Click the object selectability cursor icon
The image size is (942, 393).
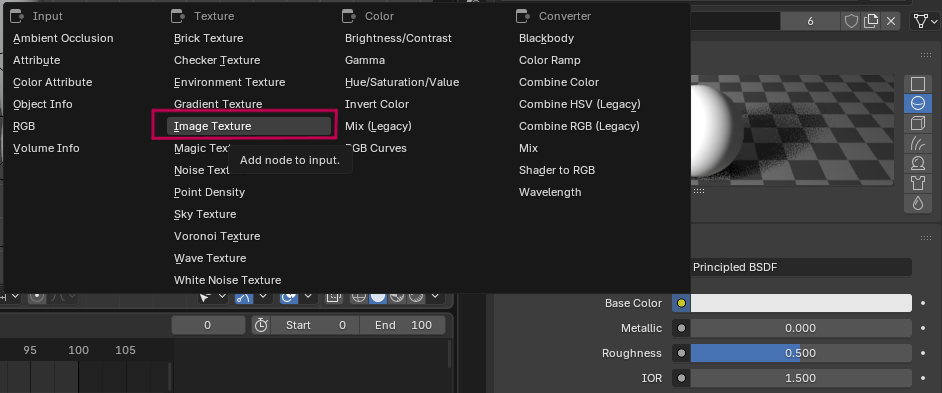click(x=205, y=297)
